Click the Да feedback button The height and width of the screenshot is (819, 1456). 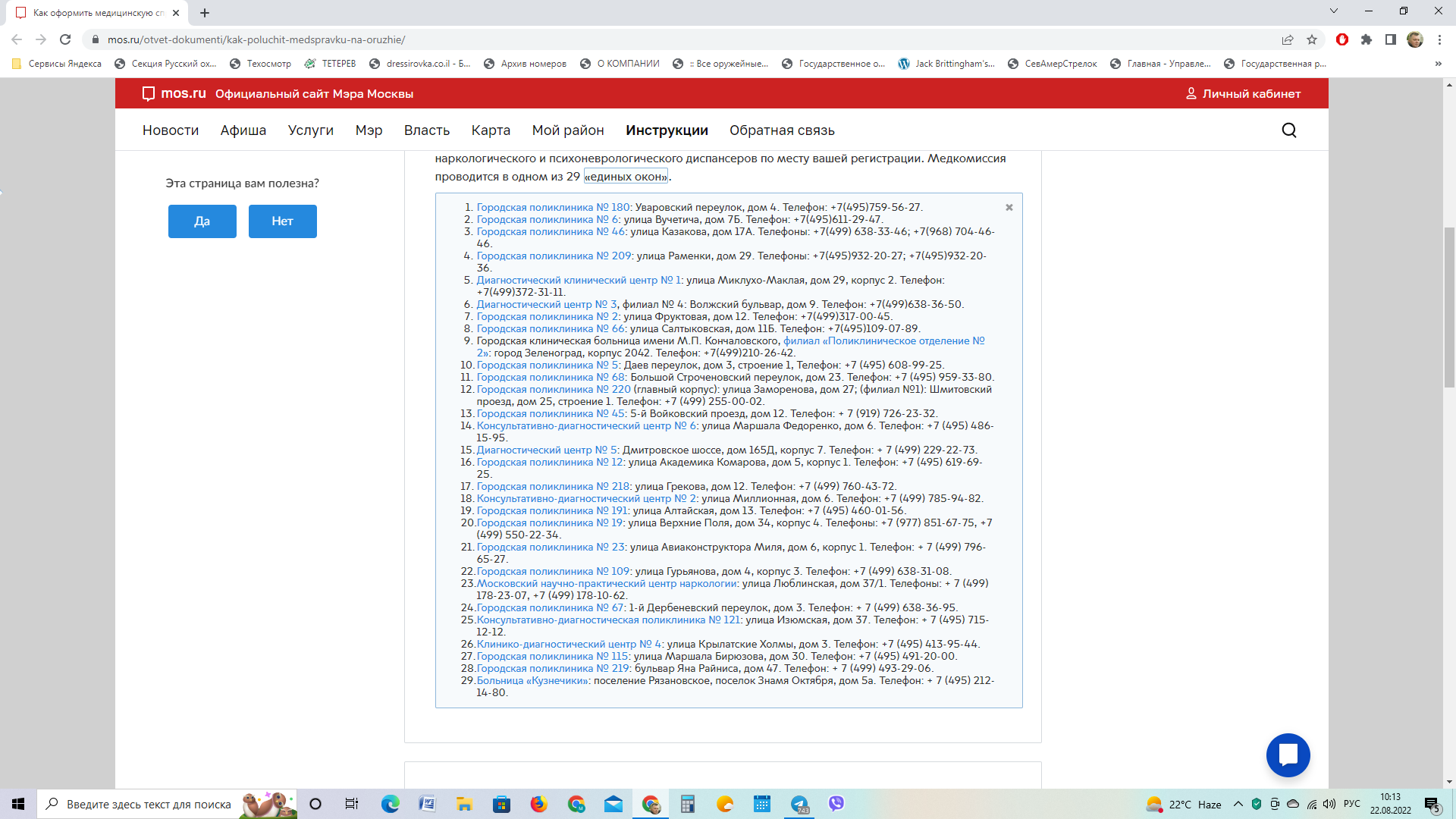point(202,221)
